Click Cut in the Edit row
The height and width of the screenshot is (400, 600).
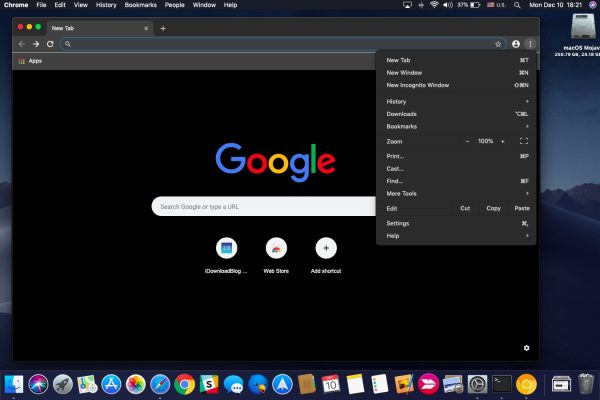point(465,208)
